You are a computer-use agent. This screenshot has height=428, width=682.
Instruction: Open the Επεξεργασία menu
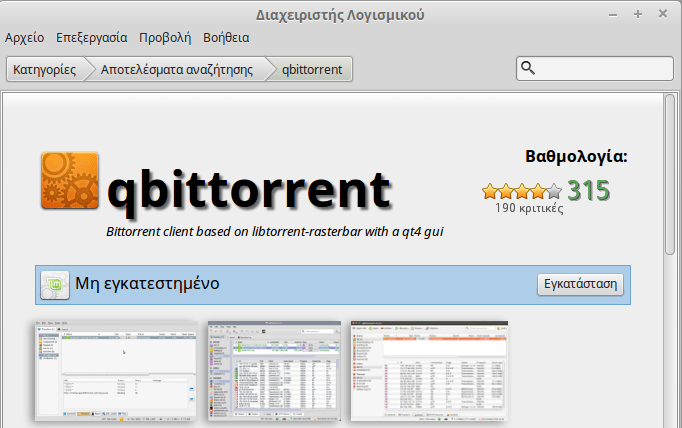[92, 38]
